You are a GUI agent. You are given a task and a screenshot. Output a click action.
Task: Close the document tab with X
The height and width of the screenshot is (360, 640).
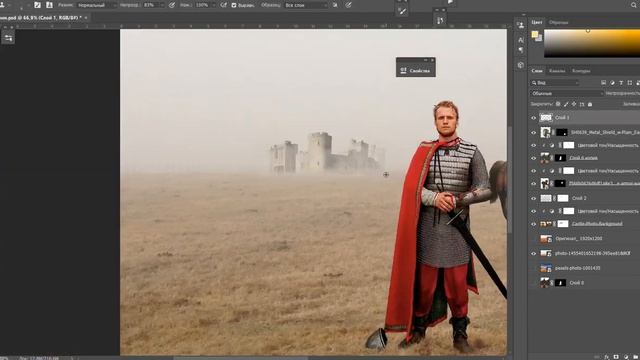point(86,18)
